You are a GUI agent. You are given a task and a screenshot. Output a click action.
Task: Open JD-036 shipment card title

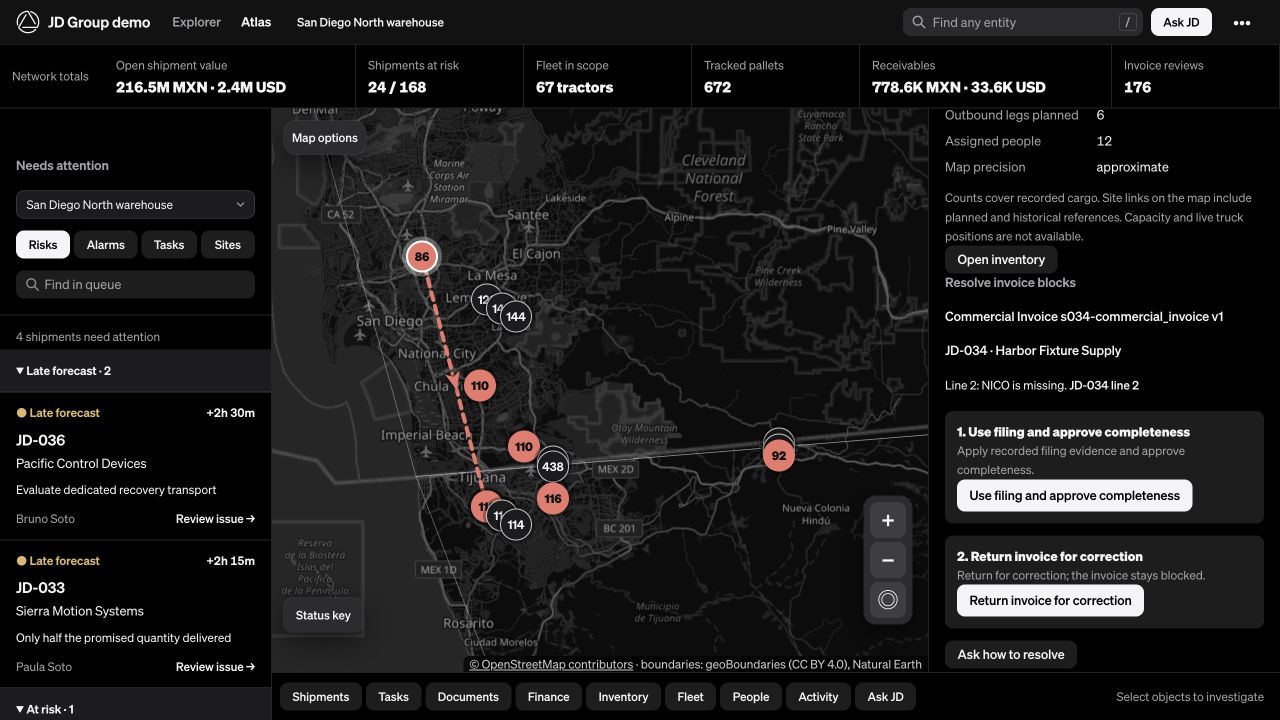[41, 440]
